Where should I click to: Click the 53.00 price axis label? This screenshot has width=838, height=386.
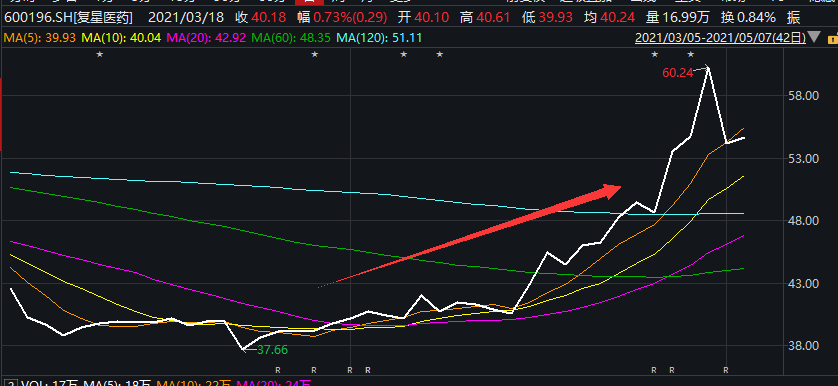click(x=804, y=159)
